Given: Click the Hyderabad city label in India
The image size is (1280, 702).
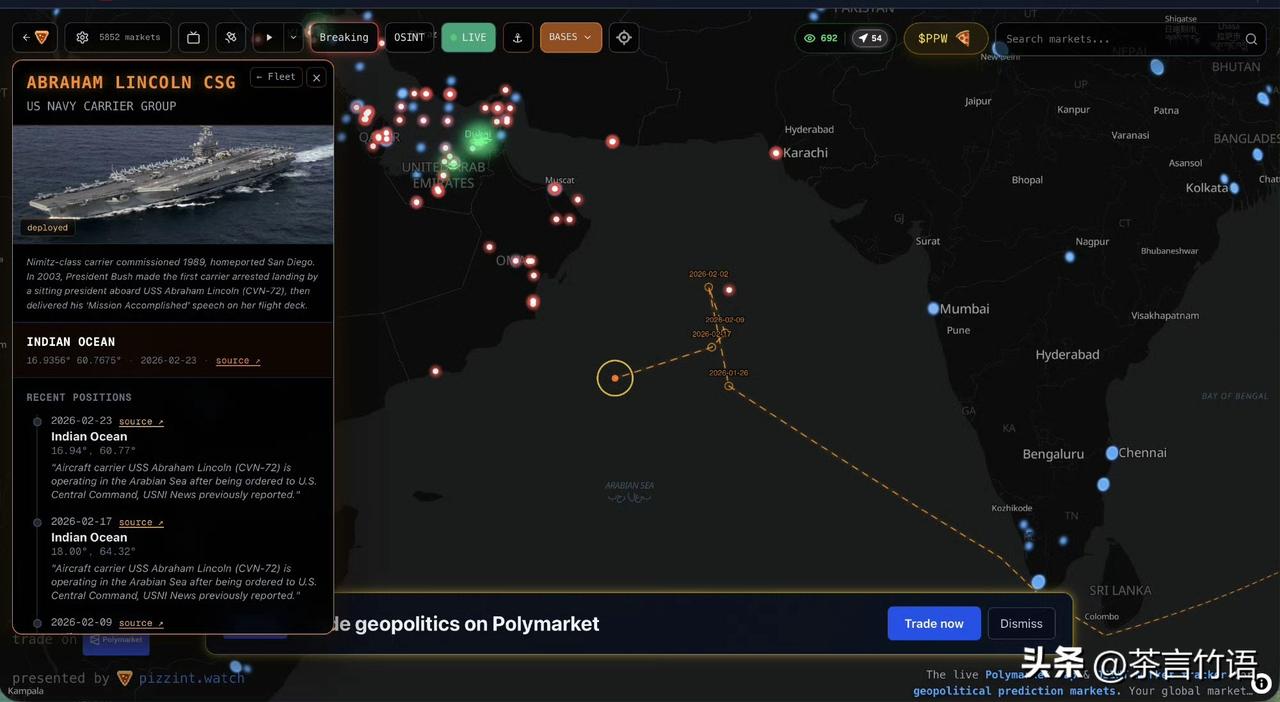Looking at the screenshot, I should coord(1067,355).
